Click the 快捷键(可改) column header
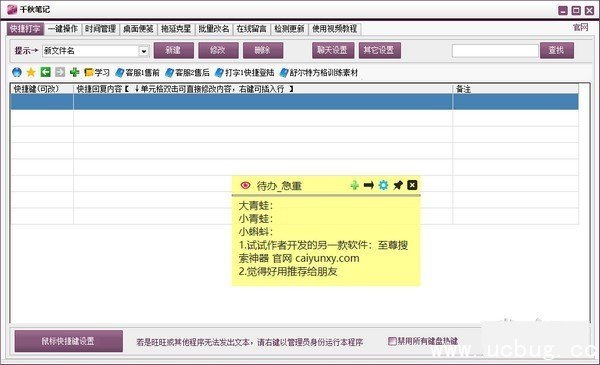 pos(42,89)
